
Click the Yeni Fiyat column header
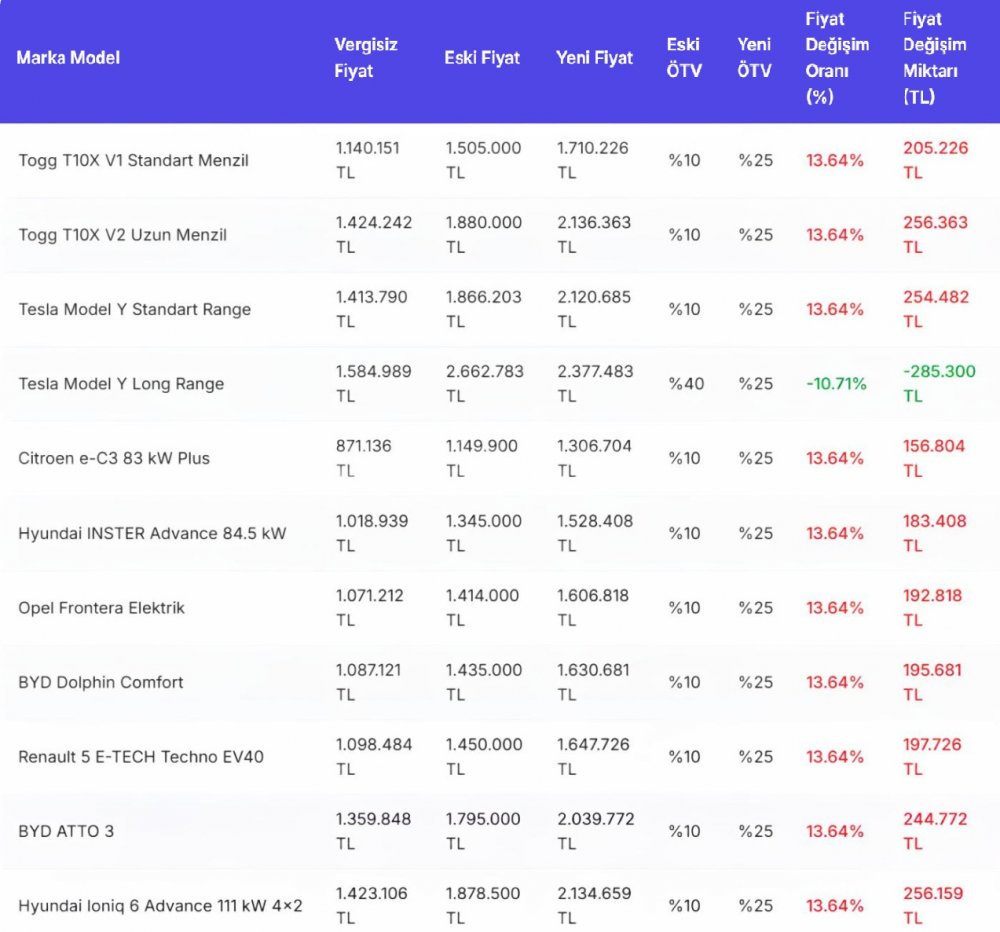pyautogui.click(x=594, y=58)
